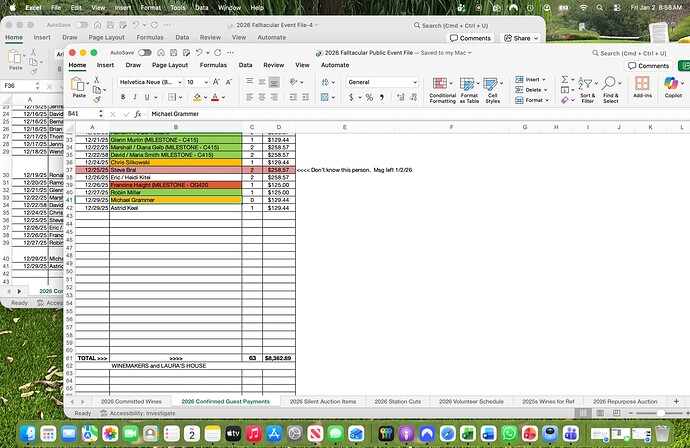Screen dimensions: 690x448
Task: Open Music app in the Dock
Action: click(254, 434)
